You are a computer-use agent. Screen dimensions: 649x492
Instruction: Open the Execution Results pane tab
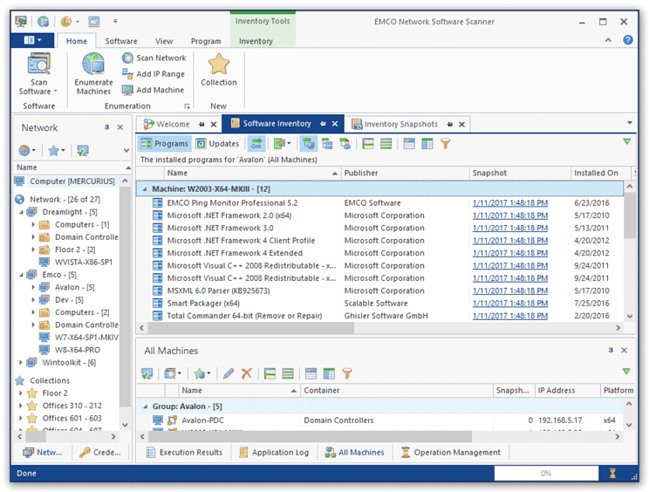tap(185, 452)
